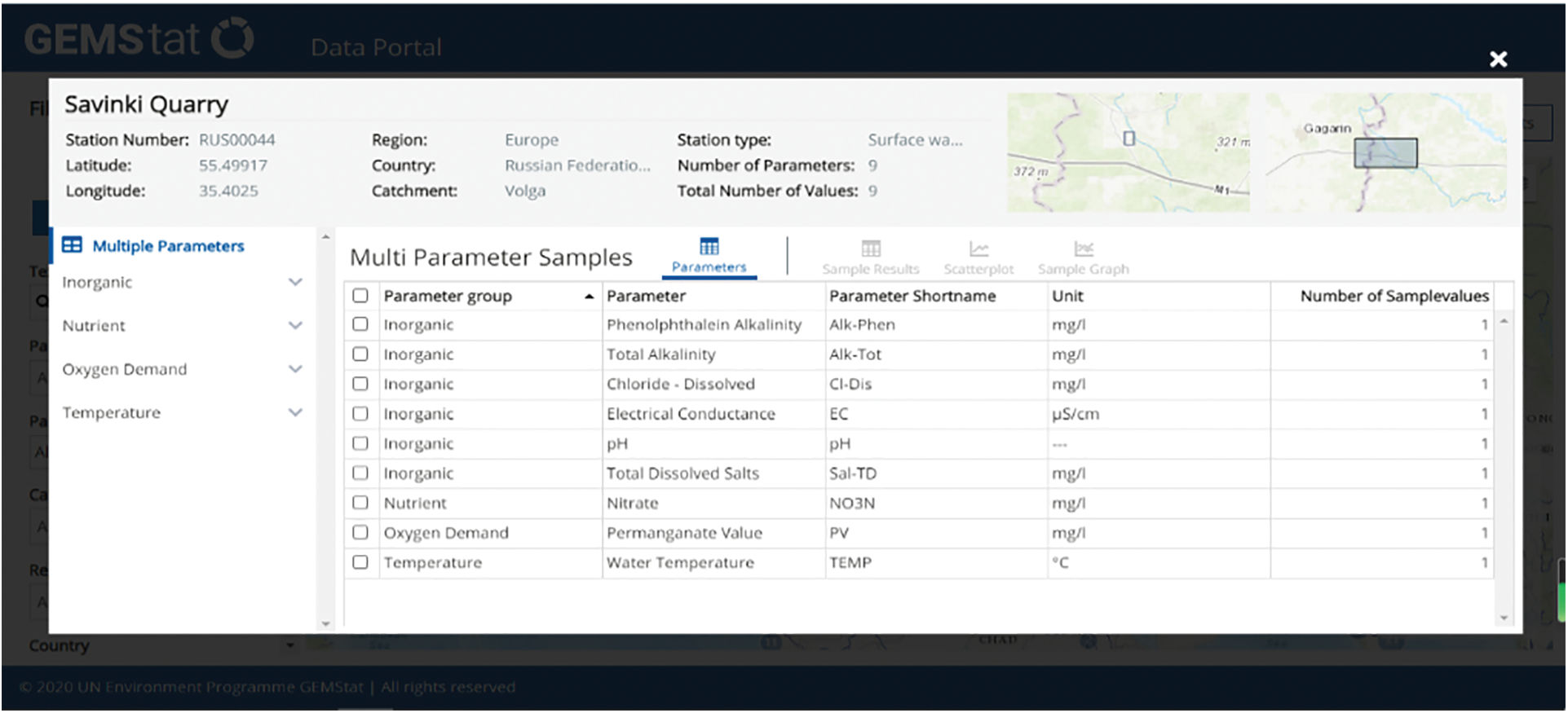Switch to Sample Results view icon
Viewport: 1568px width, 713px height.
(x=870, y=249)
